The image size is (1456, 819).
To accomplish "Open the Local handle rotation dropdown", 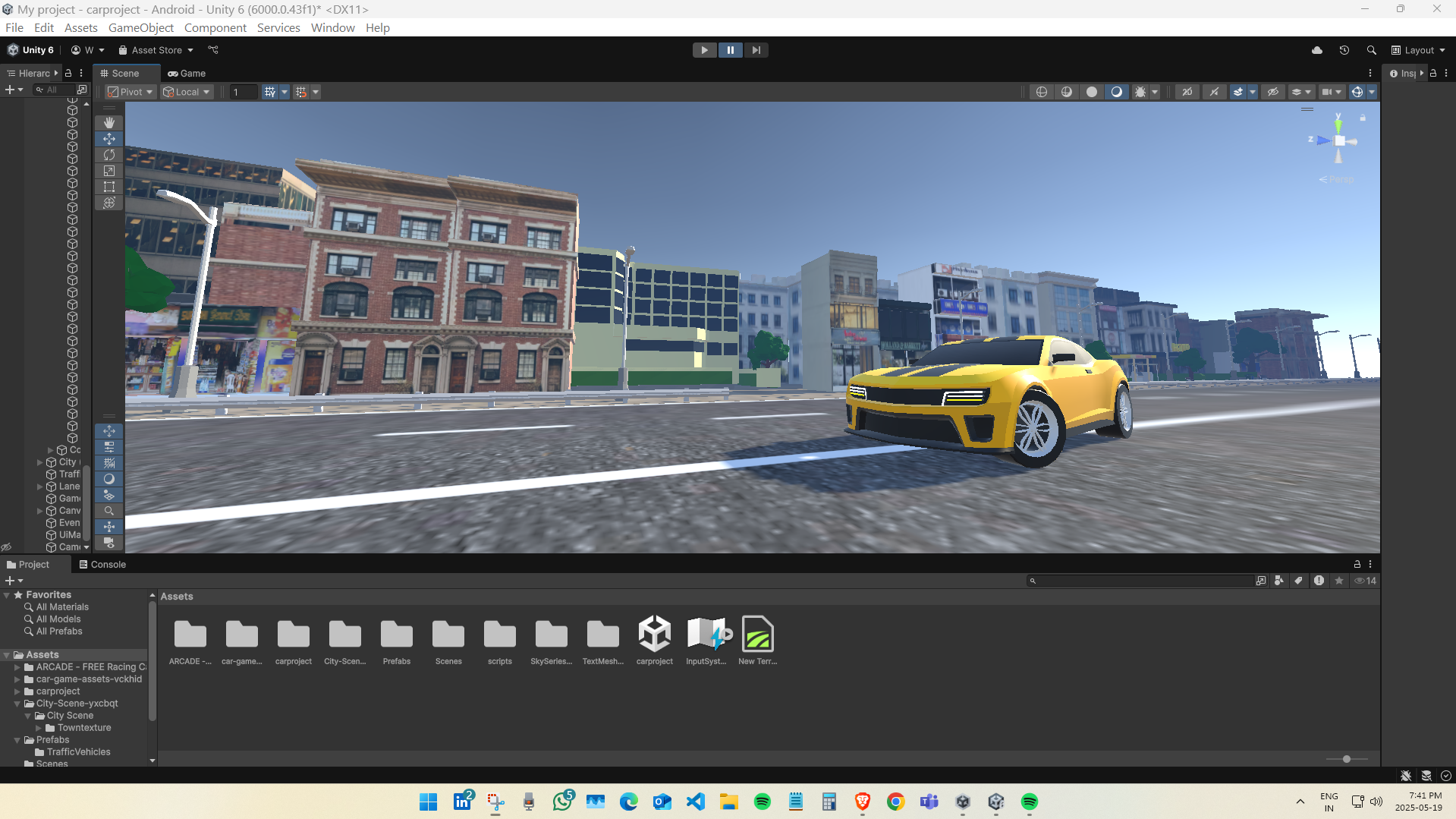I will click(187, 92).
